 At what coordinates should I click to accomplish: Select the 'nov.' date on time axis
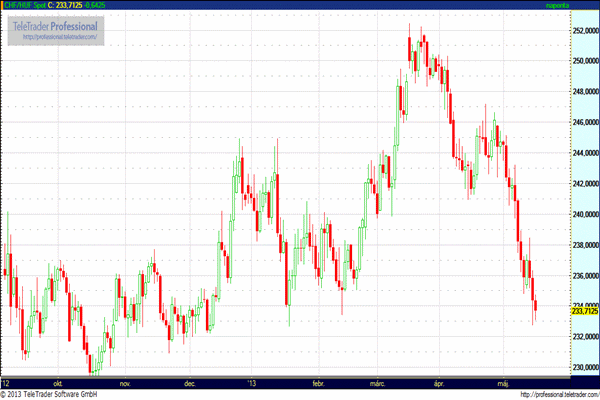125,382
